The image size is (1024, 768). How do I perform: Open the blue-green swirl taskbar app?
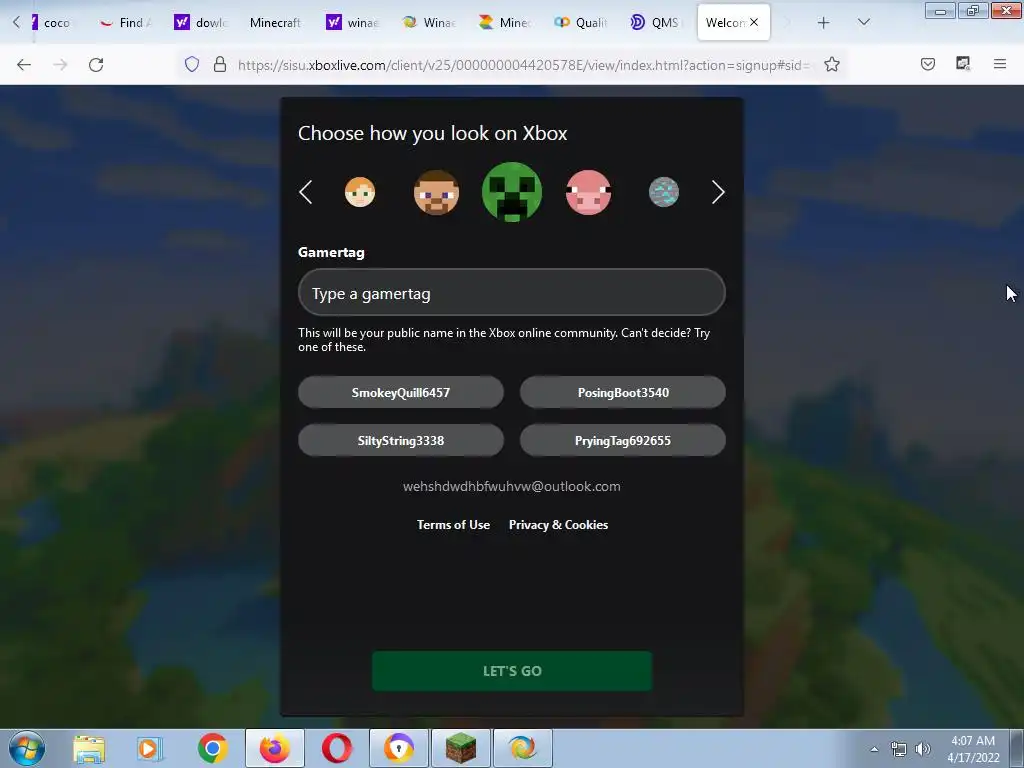tap(523, 748)
